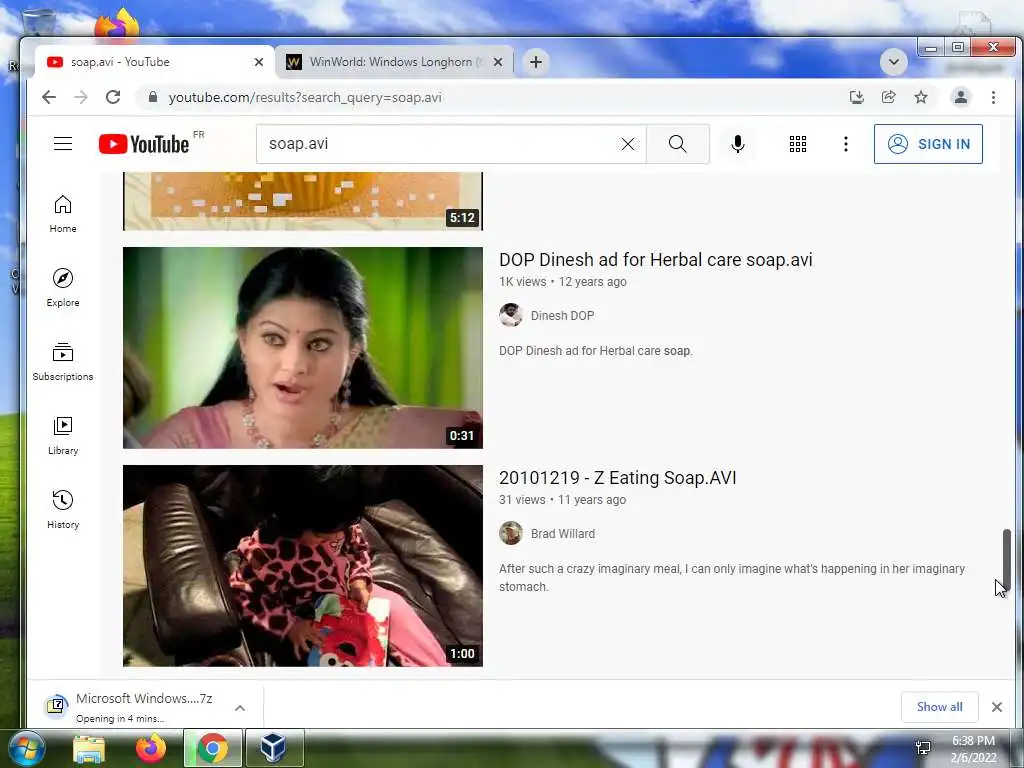Open History in the YouTube sidebar
This screenshot has width=1024, height=768.
tap(63, 509)
